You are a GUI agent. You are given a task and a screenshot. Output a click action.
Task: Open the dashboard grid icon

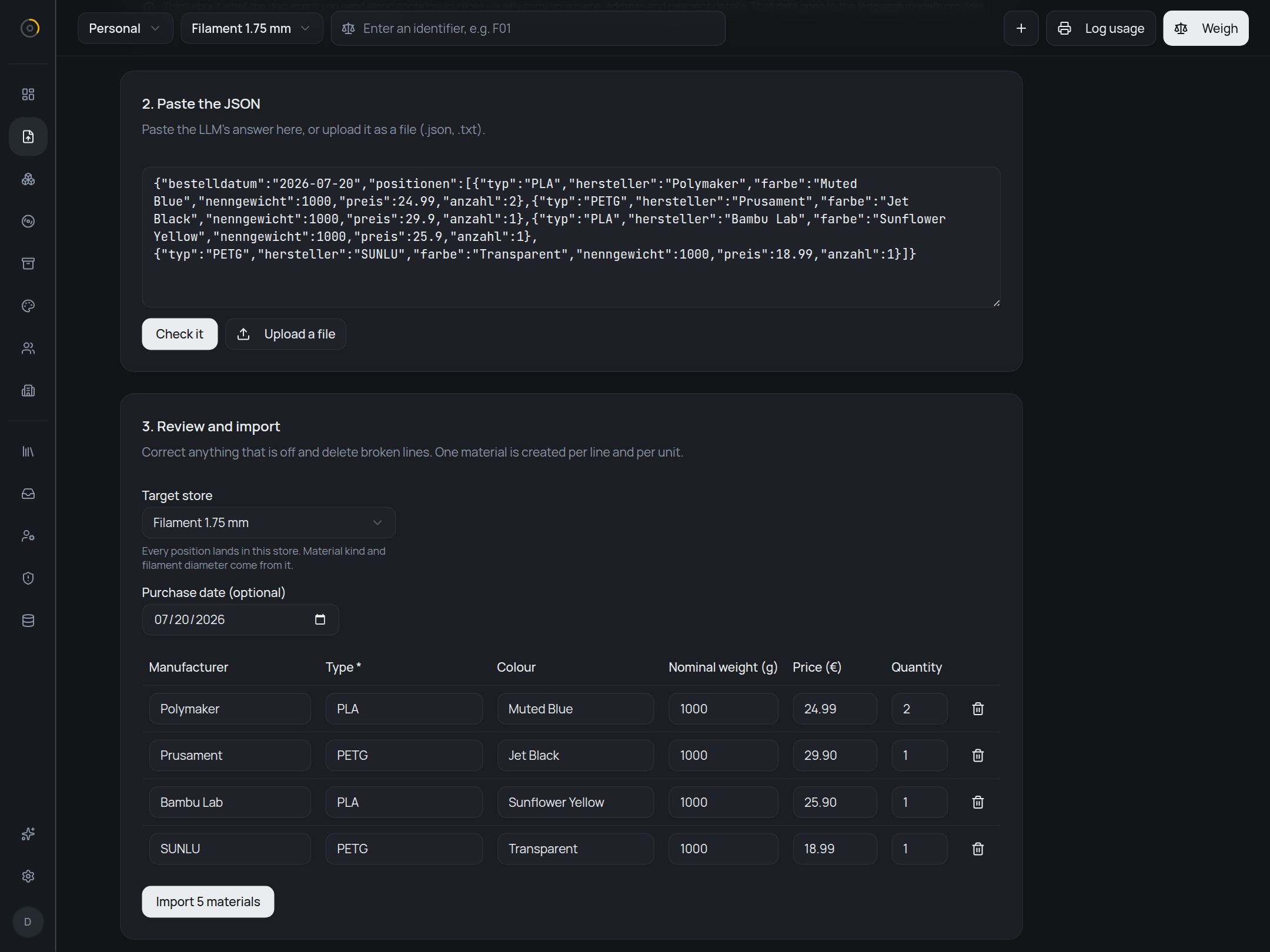pyautogui.click(x=28, y=95)
